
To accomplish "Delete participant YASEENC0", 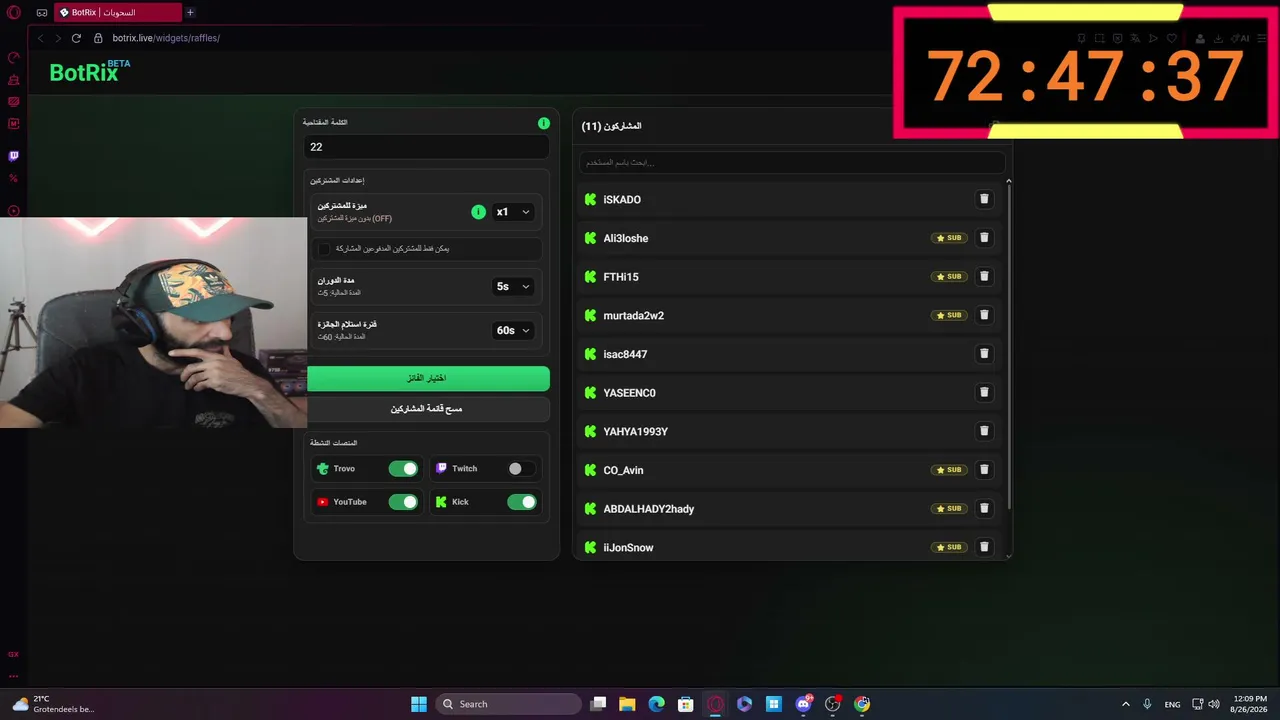I will (x=984, y=392).
